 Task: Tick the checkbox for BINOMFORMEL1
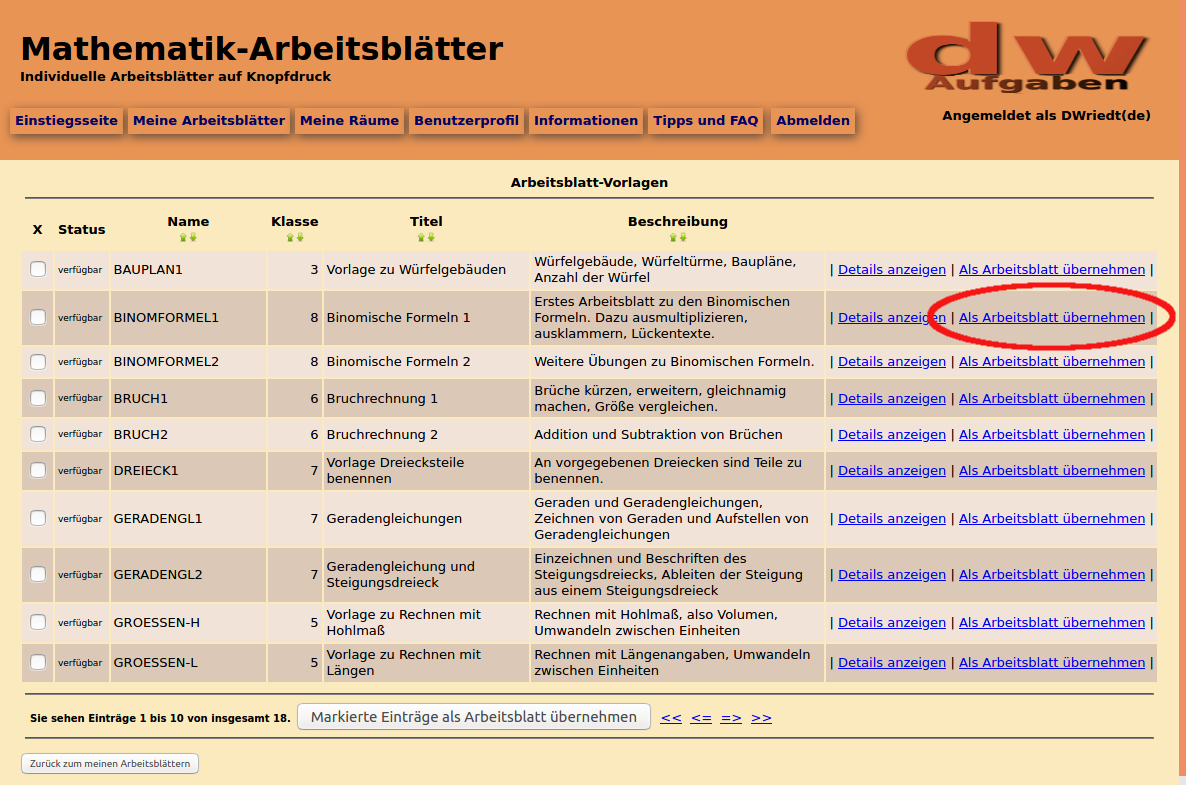38,317
